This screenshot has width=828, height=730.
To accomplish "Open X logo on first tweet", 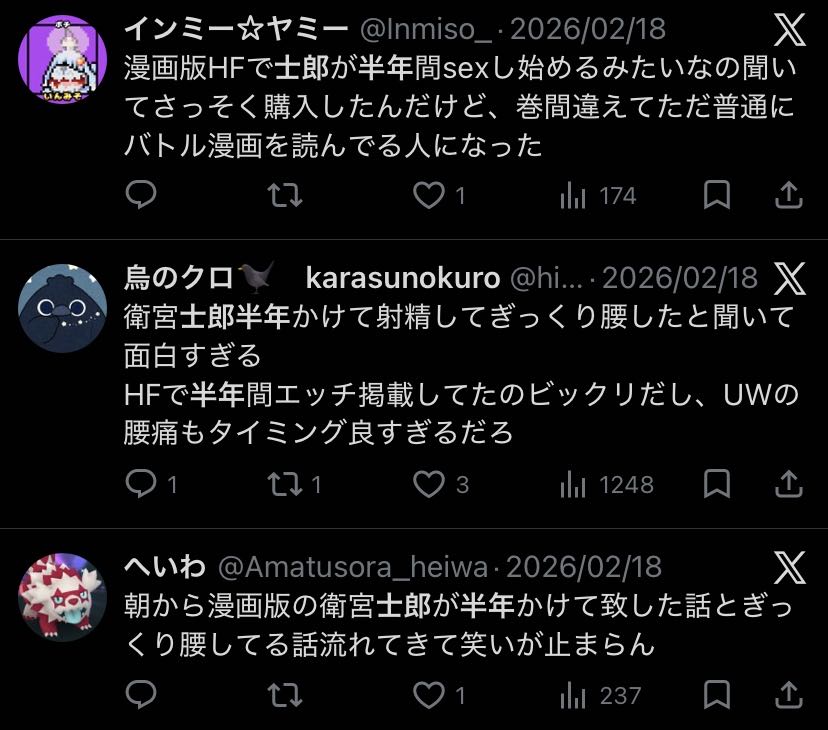I will (x=789, y=30).
